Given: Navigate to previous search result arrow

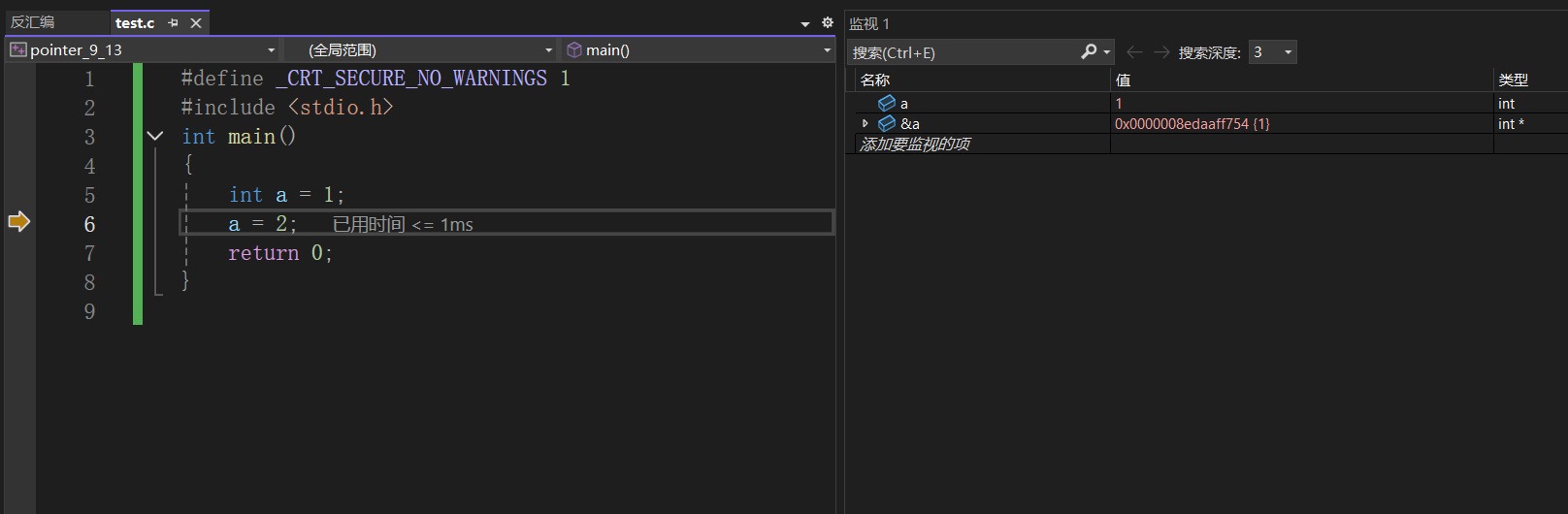Looking at the screenshot, I should tap(1134, 51).
